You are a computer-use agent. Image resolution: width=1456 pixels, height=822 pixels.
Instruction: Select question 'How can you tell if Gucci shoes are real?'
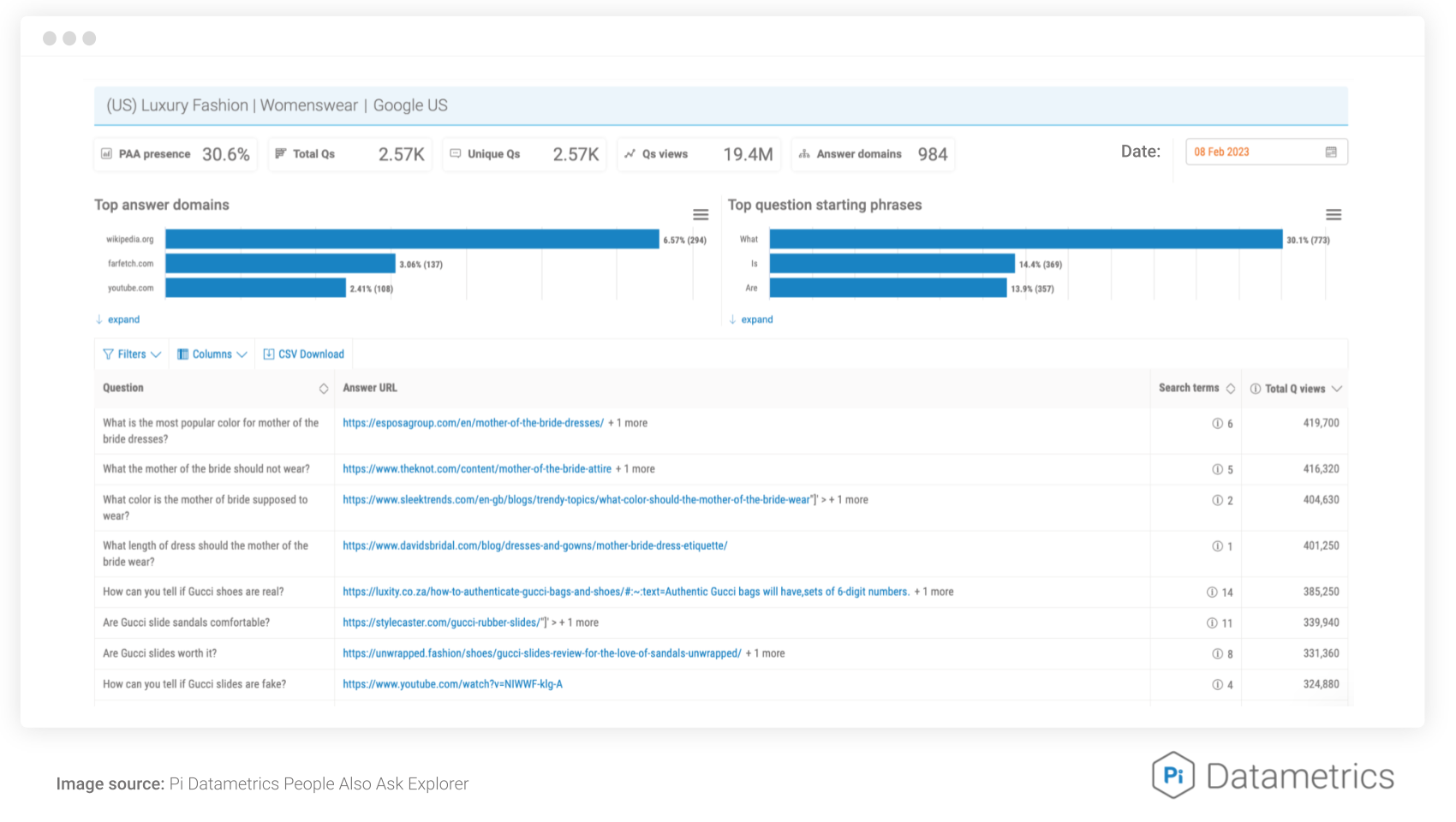(194, 592)
